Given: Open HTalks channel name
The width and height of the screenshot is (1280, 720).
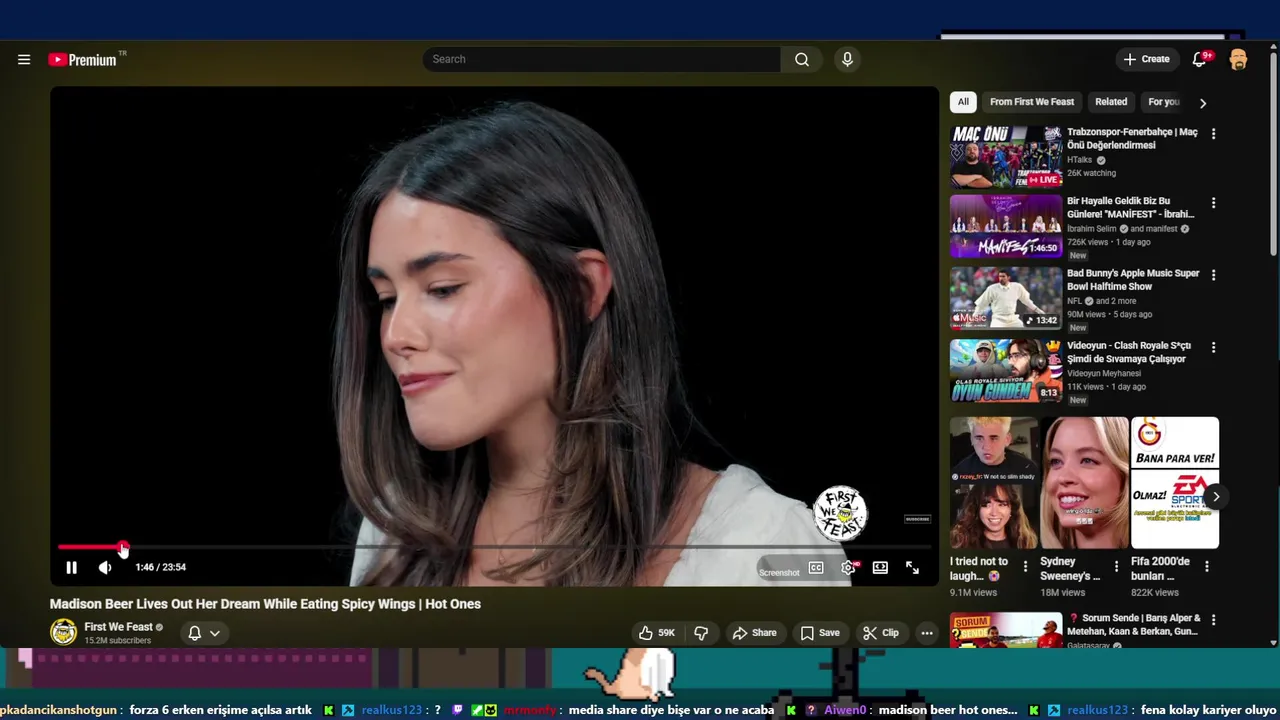Looking at the screenshot, I should tap(1080, 160).
